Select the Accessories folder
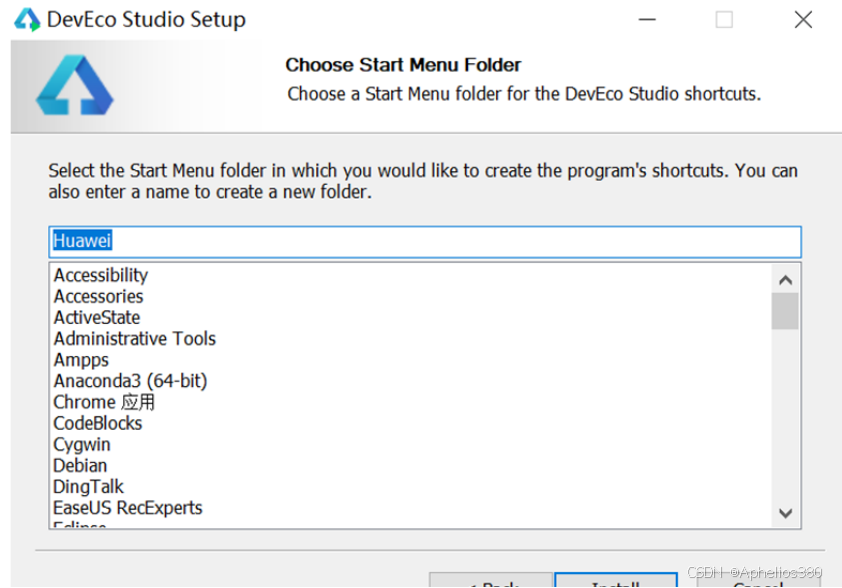The image size is (842, 588). (98, 296)
